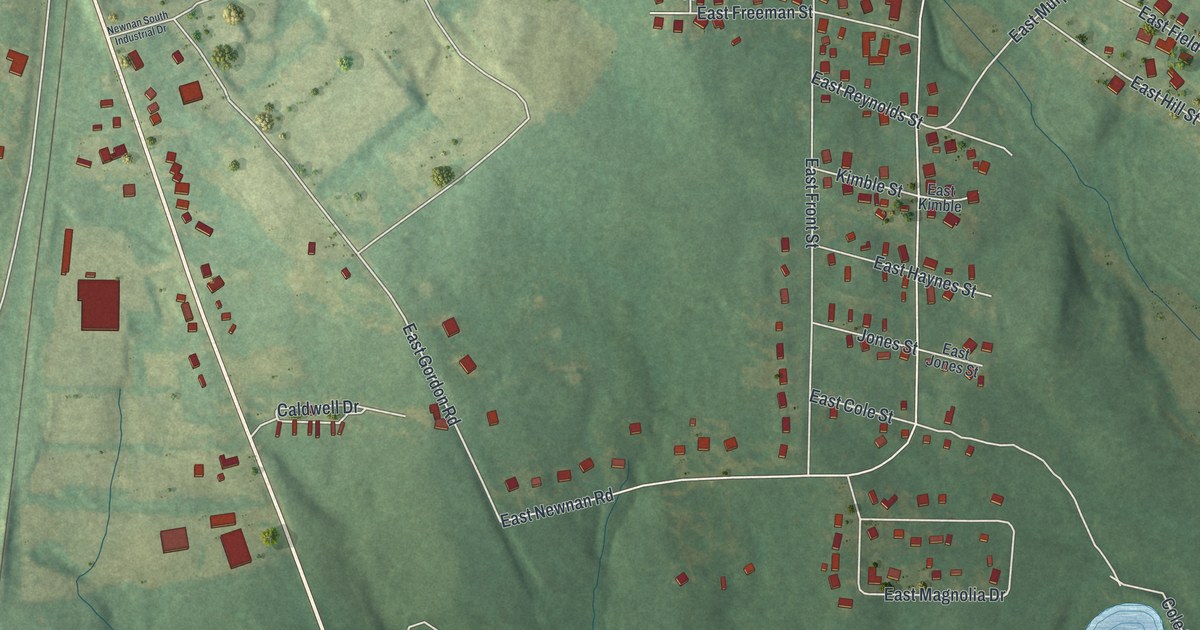Click the East Front St label
The height and width of the screenshot is (630, 1200).
tap(812, 202)
